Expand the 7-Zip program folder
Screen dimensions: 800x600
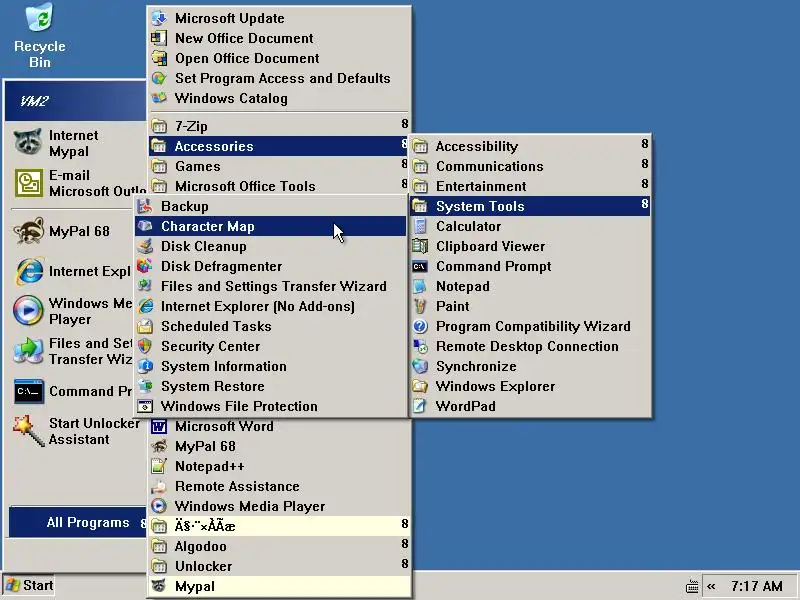279,126
